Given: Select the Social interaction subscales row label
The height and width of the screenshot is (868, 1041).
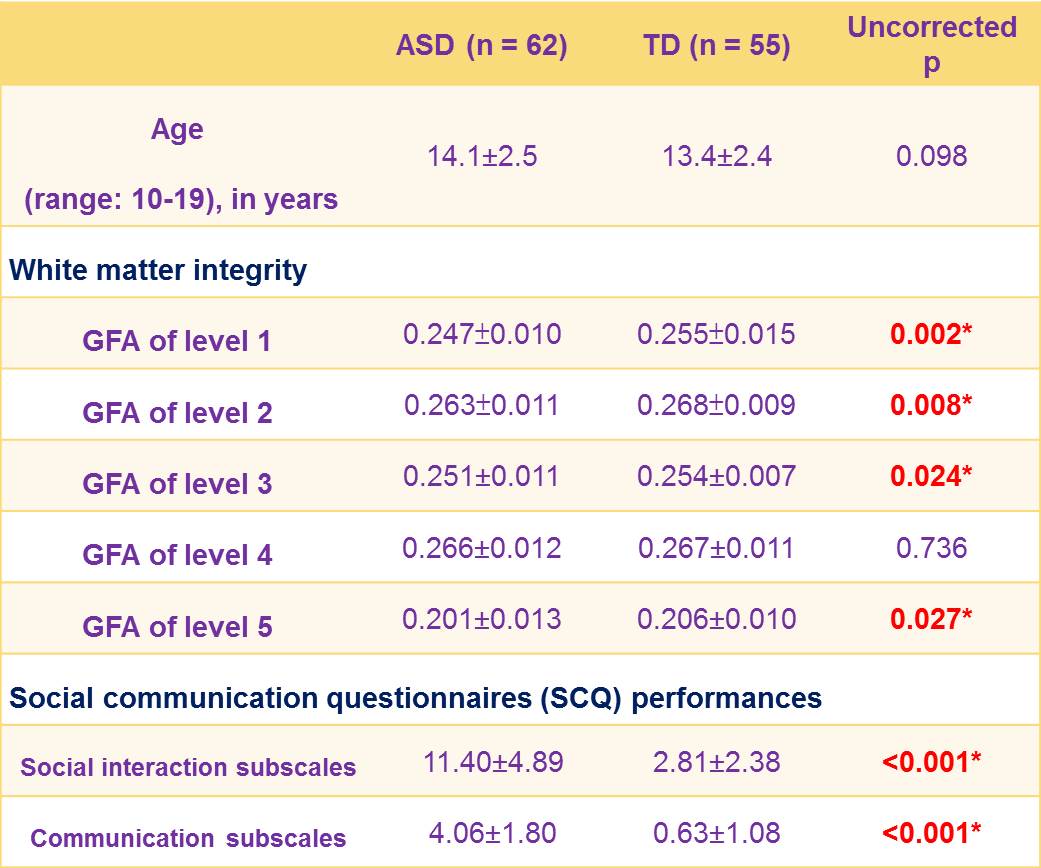Looking at the screenshot, I should (188, 768).
